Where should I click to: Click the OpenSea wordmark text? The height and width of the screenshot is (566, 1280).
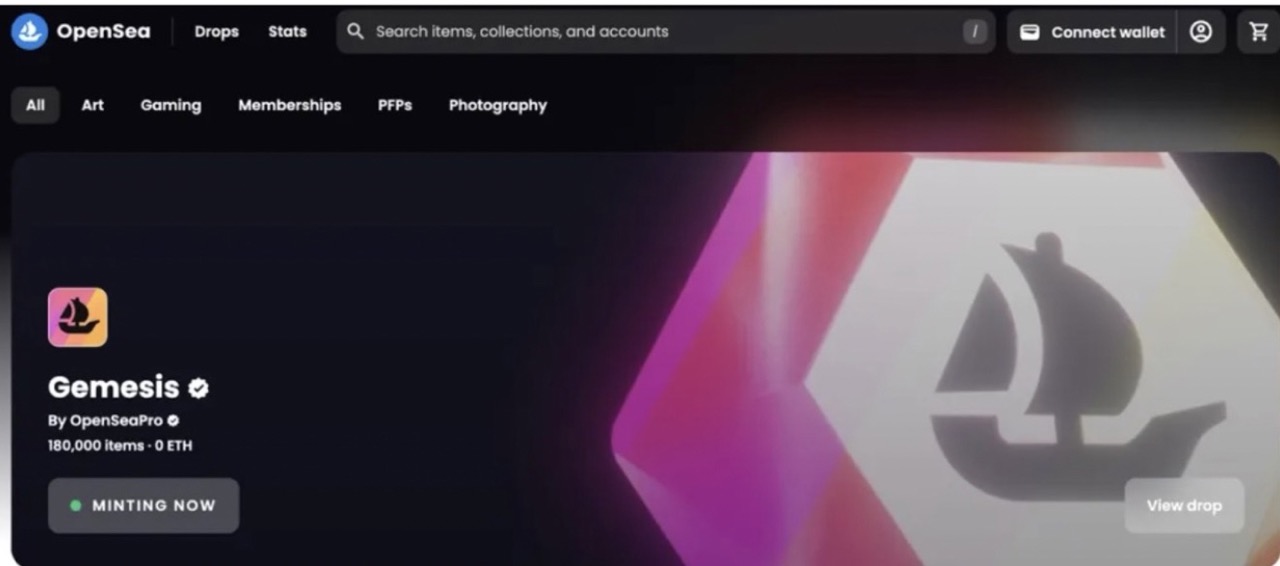[x=103, y=31]
